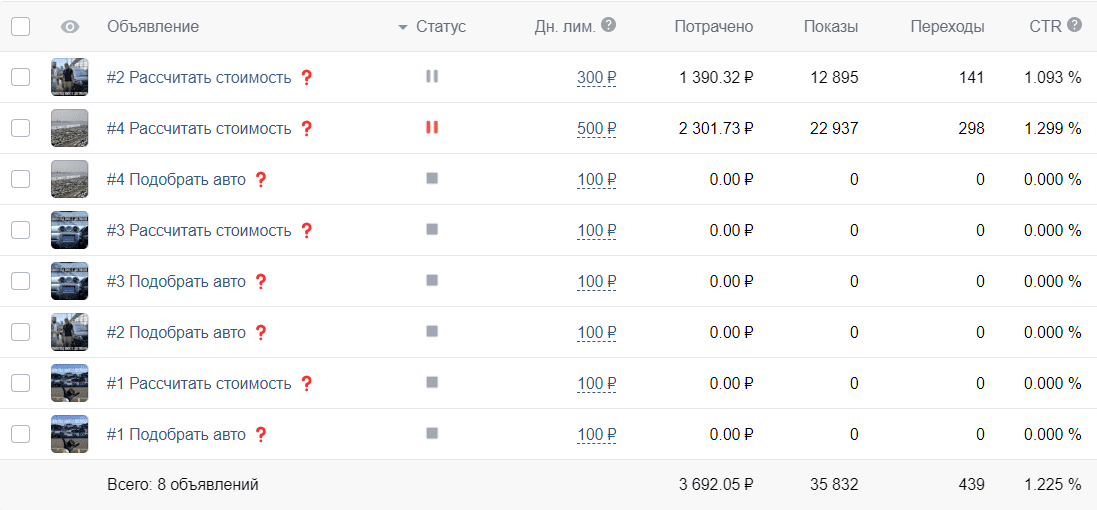Sort by Потрачено column header
Image resolution: width=1097 pixels, height=510 pixels.
714,27
